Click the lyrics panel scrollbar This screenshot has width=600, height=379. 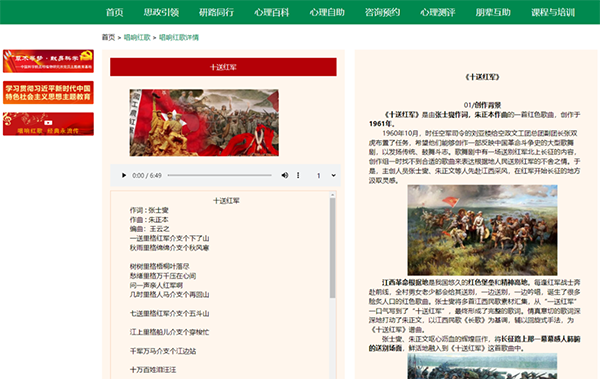(333, 248)
